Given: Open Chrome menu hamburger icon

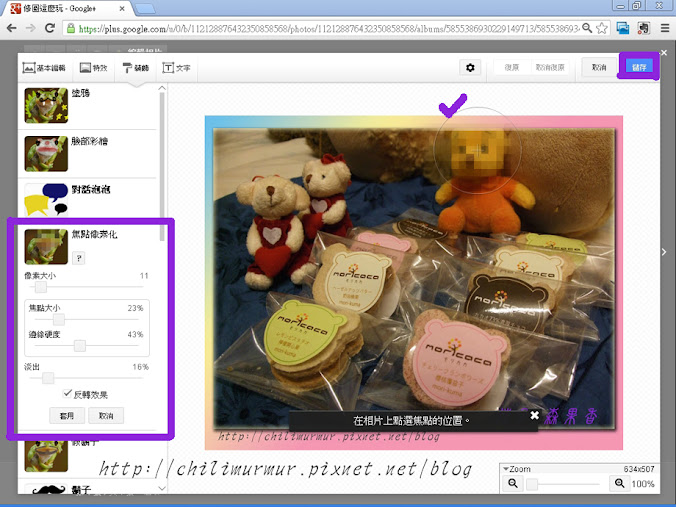Looking at the screenshot, I should [665, 28].
